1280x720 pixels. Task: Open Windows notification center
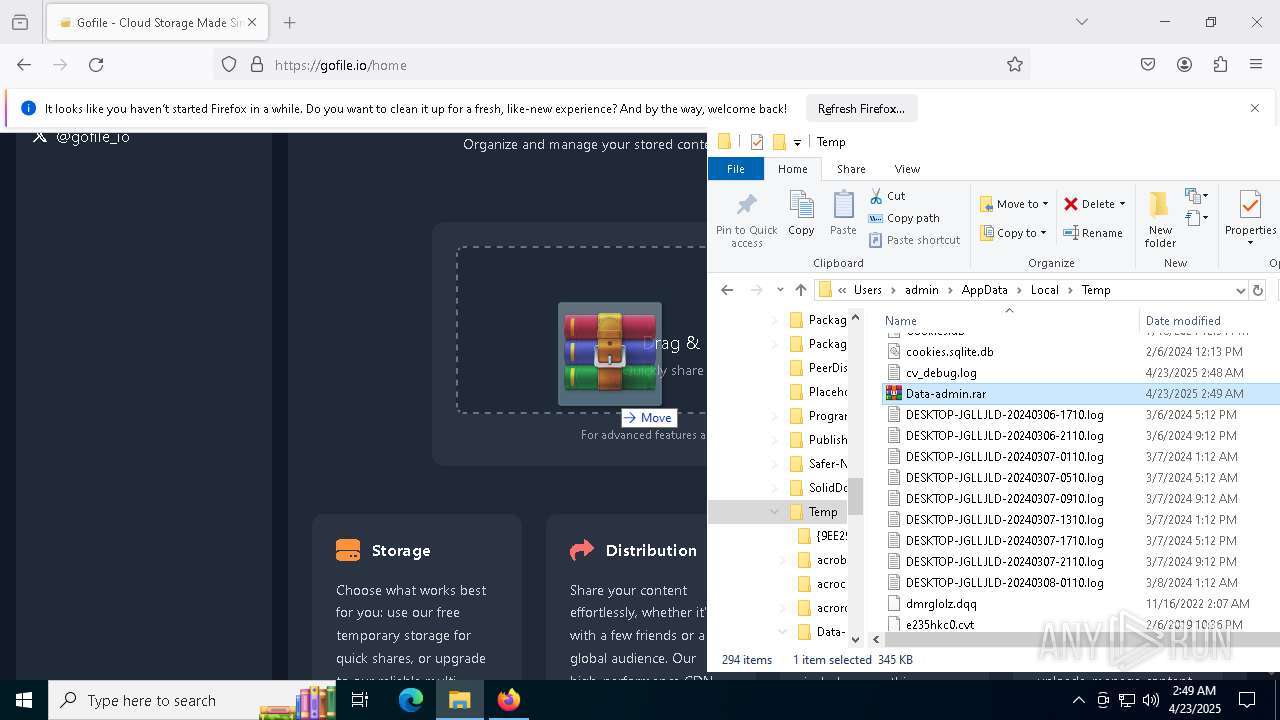pos(1247,700)
